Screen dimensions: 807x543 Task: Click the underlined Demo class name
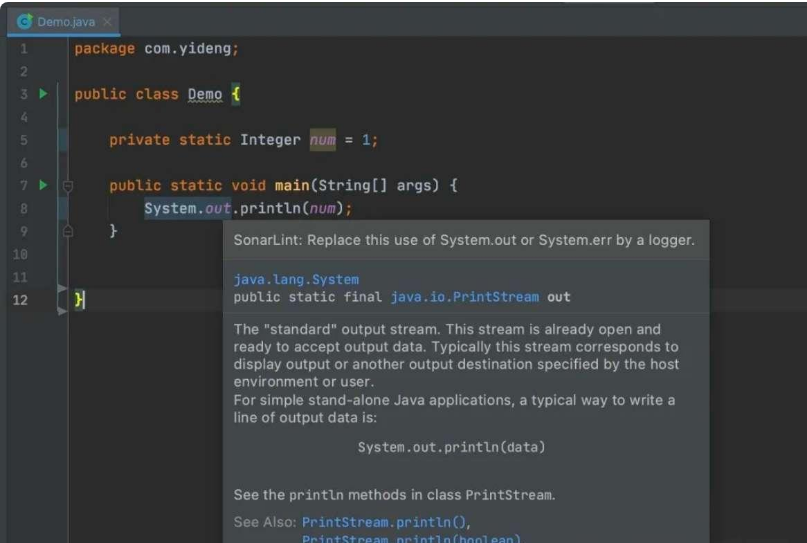pyautogui.click(x=205, y=95)
